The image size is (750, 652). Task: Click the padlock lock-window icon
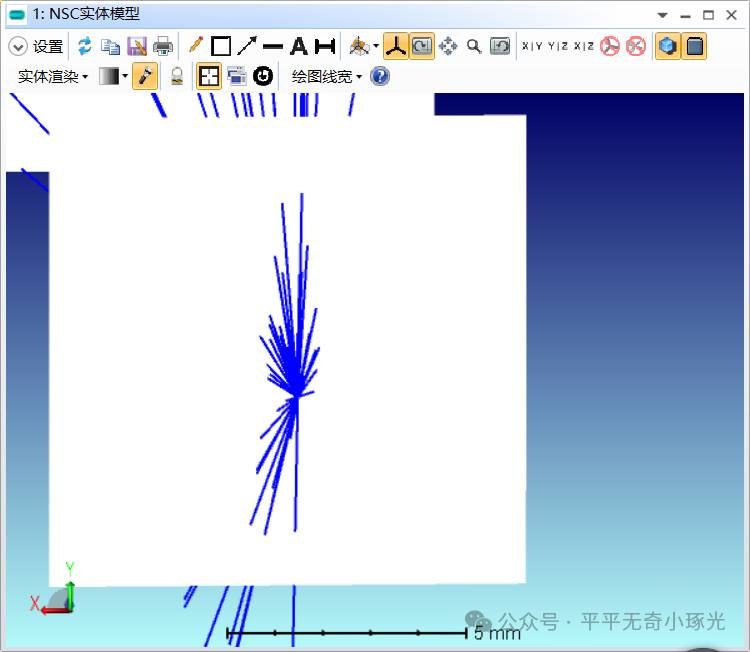pos(177,77)
